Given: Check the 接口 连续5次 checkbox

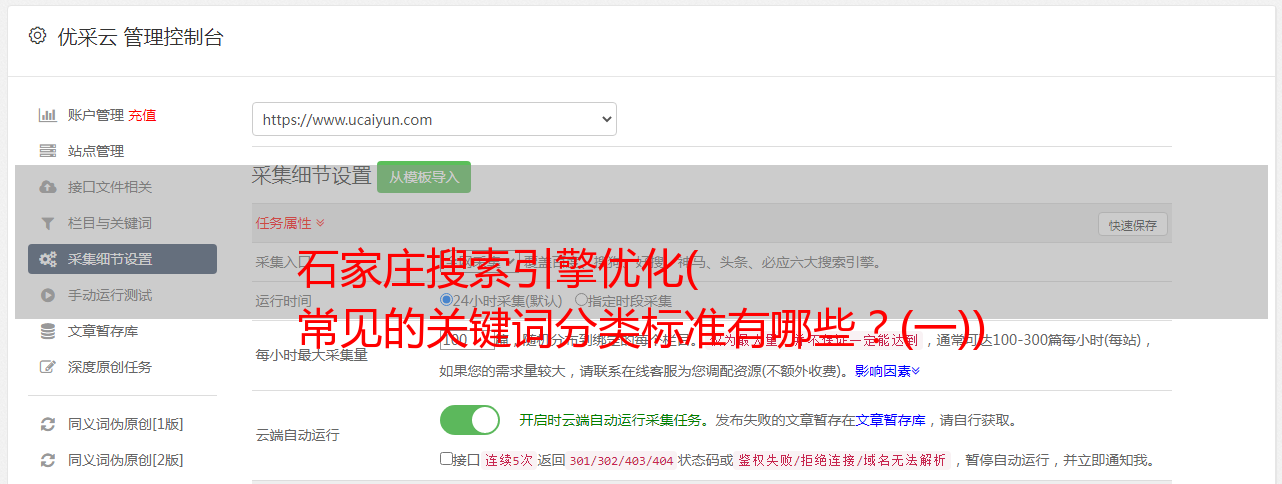Looking at the screenshot, I should click(446, 459).
